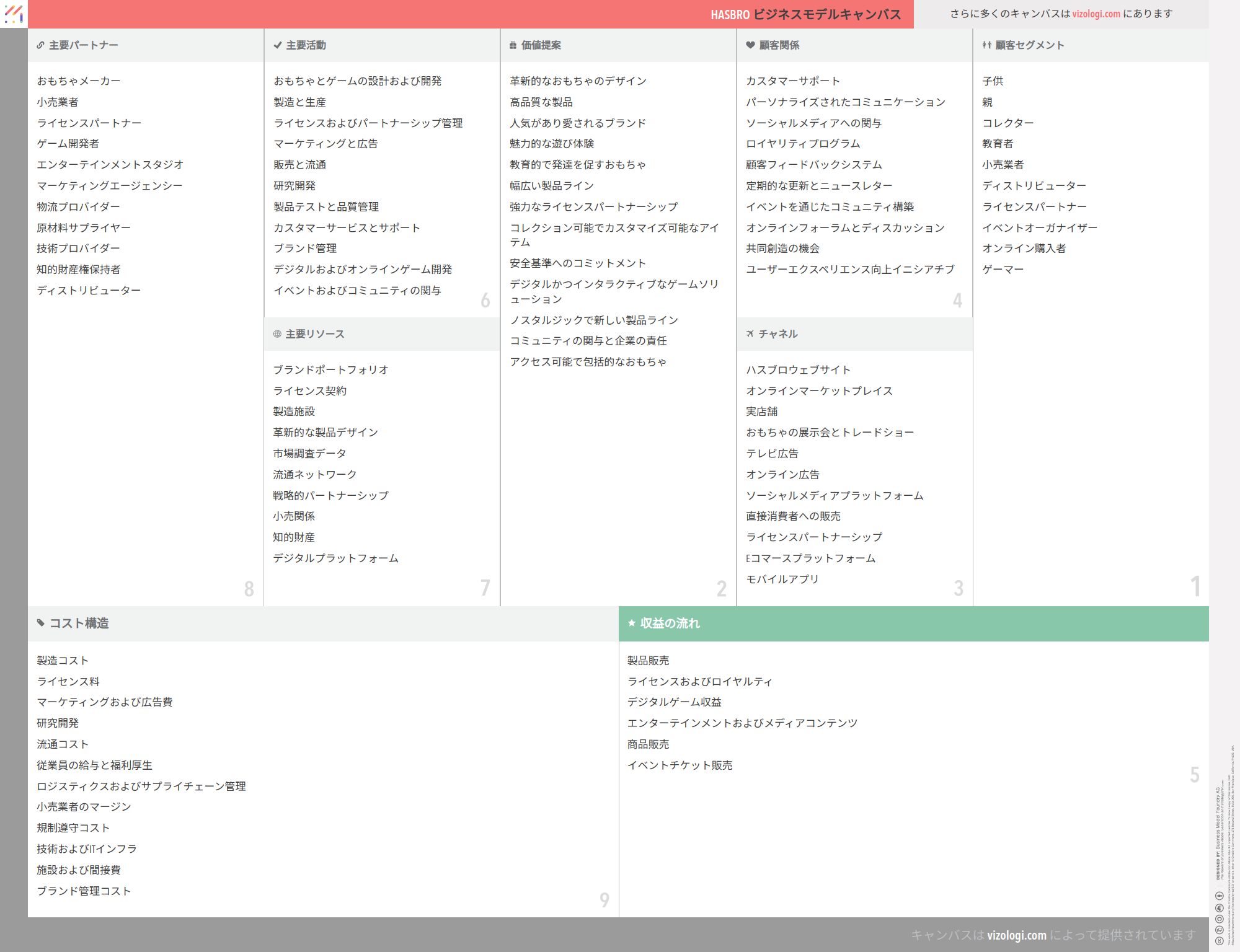
Task: Click the ブランドポートフォリオ resource entry
Action: (x=330, y=370)
